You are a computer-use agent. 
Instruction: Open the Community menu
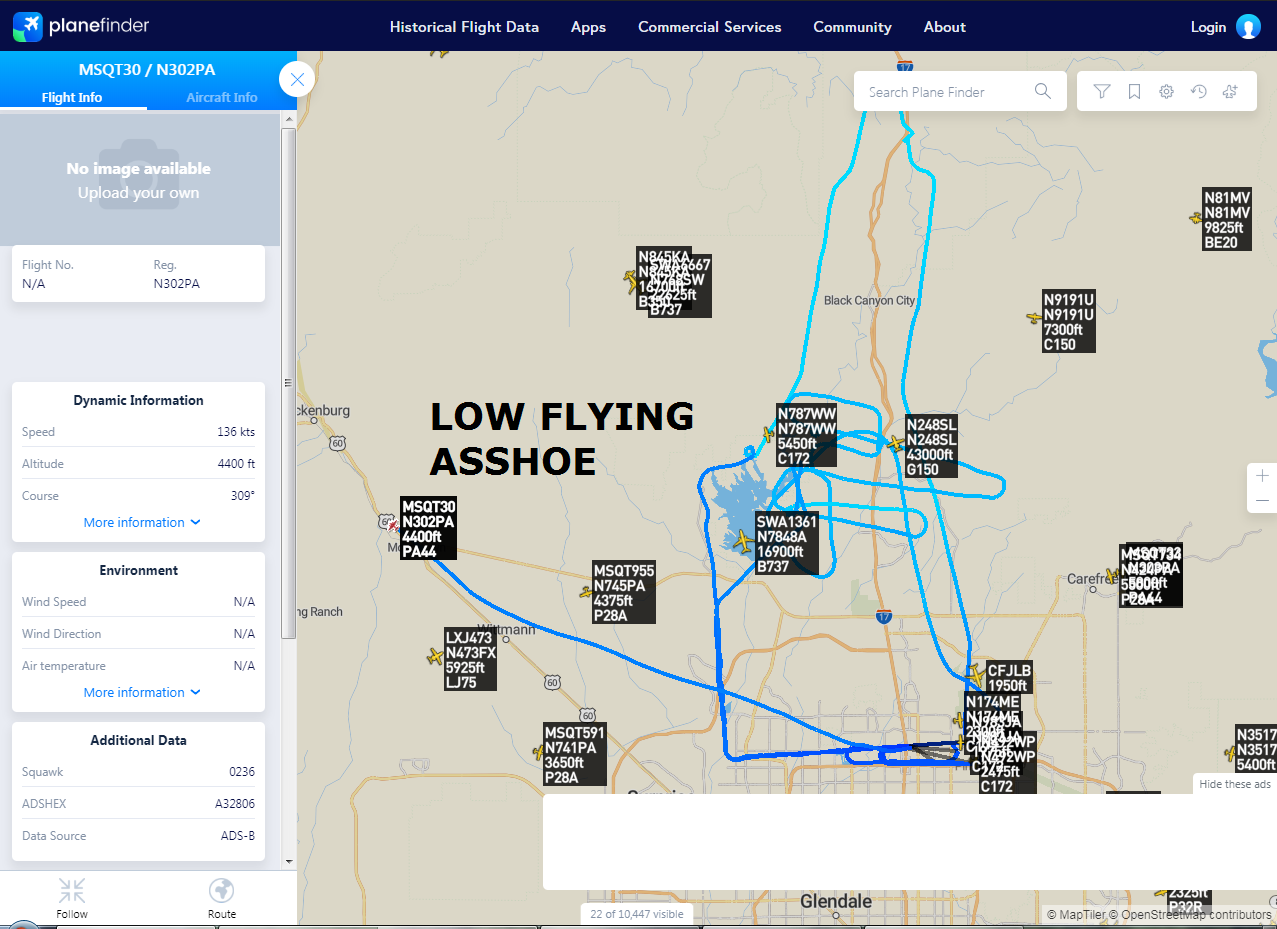click(x=852, y=27)
